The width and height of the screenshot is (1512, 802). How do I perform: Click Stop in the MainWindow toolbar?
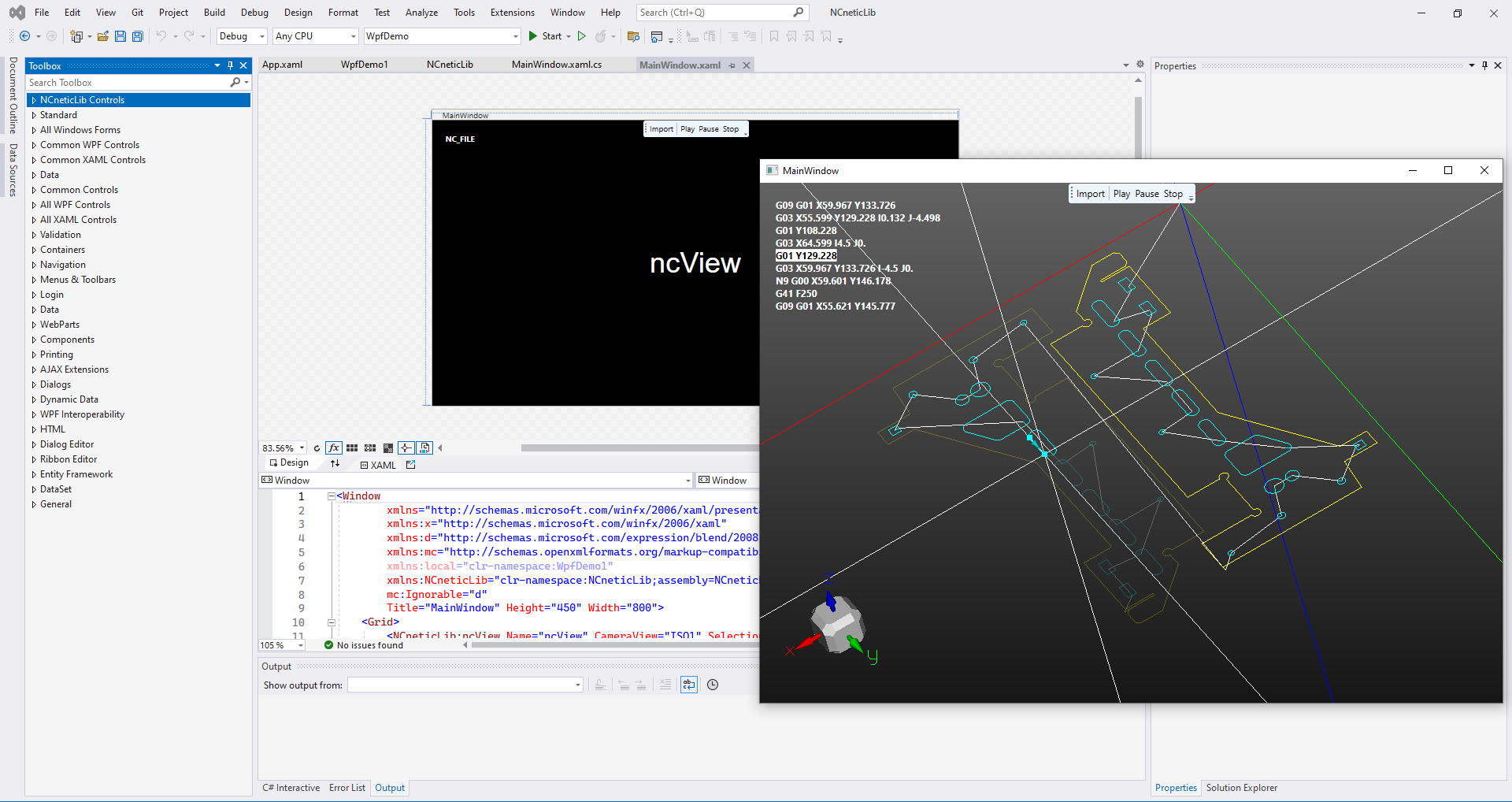(1173, 194)
